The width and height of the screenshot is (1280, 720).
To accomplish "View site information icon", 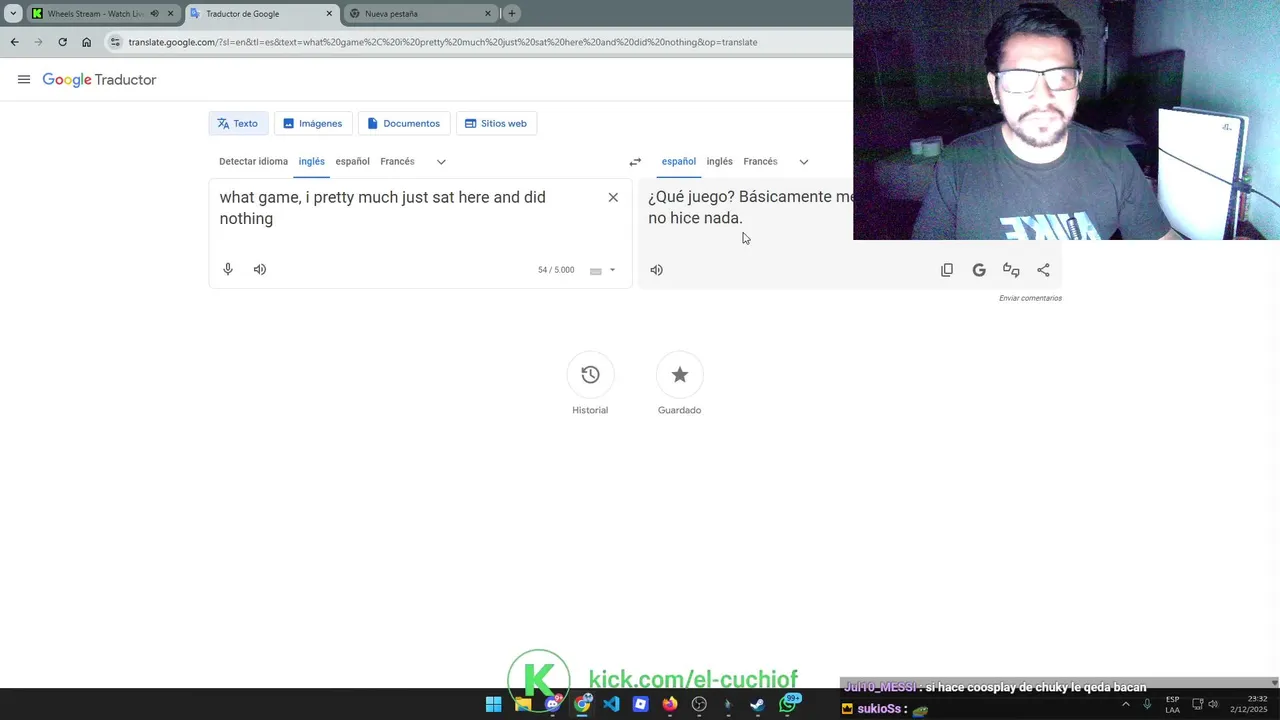I will point(115,42).
